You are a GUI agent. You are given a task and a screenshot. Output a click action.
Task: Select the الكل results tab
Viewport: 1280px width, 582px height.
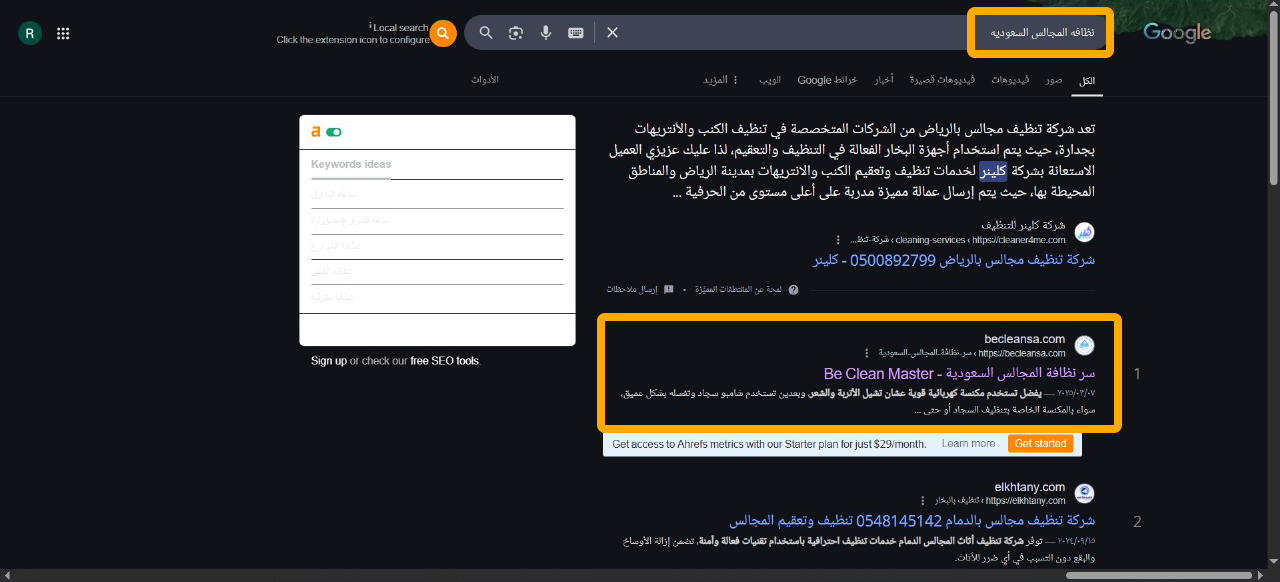(1086, 80)
